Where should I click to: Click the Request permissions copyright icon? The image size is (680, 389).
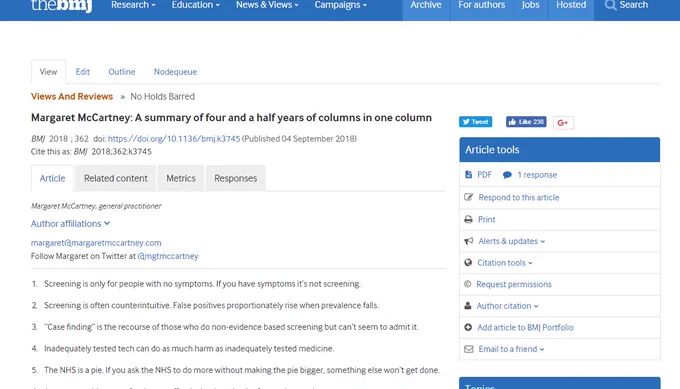pos(468,284)
